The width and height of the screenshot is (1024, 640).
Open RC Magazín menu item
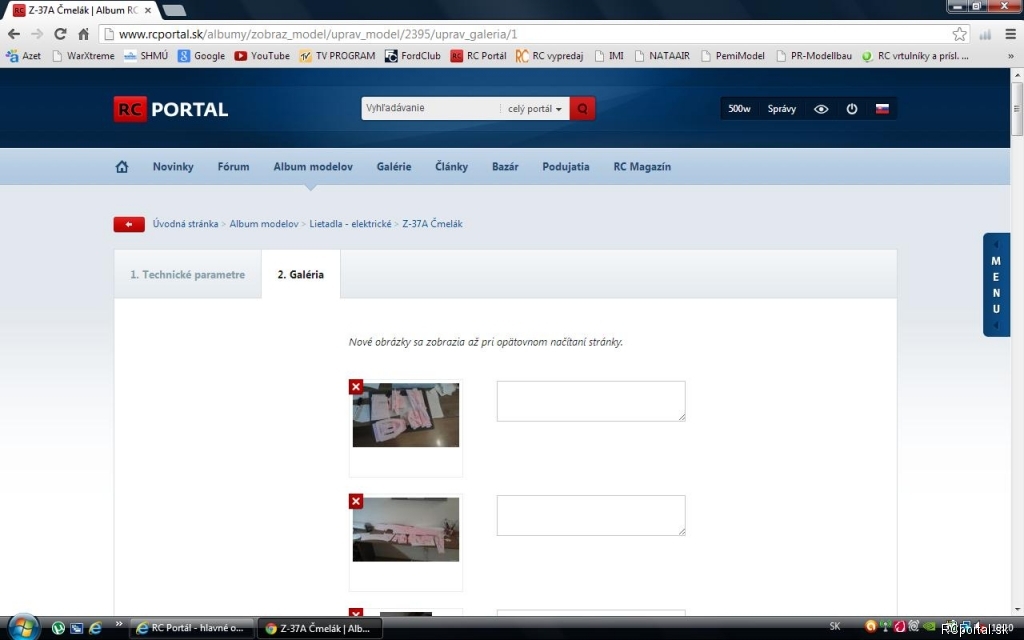coord(642,167)
